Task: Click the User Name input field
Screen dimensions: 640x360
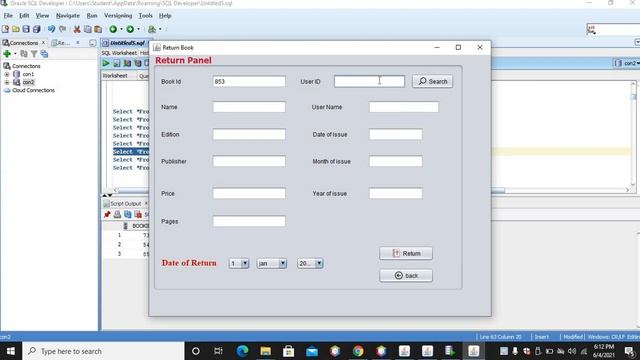Action: click(x=404, y=107)
